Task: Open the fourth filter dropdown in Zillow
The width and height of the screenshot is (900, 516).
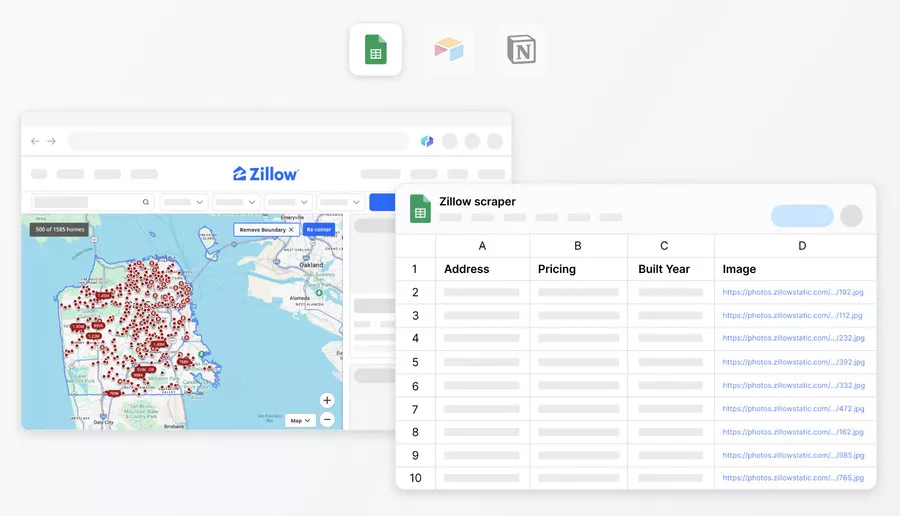Action: (340, 202)
